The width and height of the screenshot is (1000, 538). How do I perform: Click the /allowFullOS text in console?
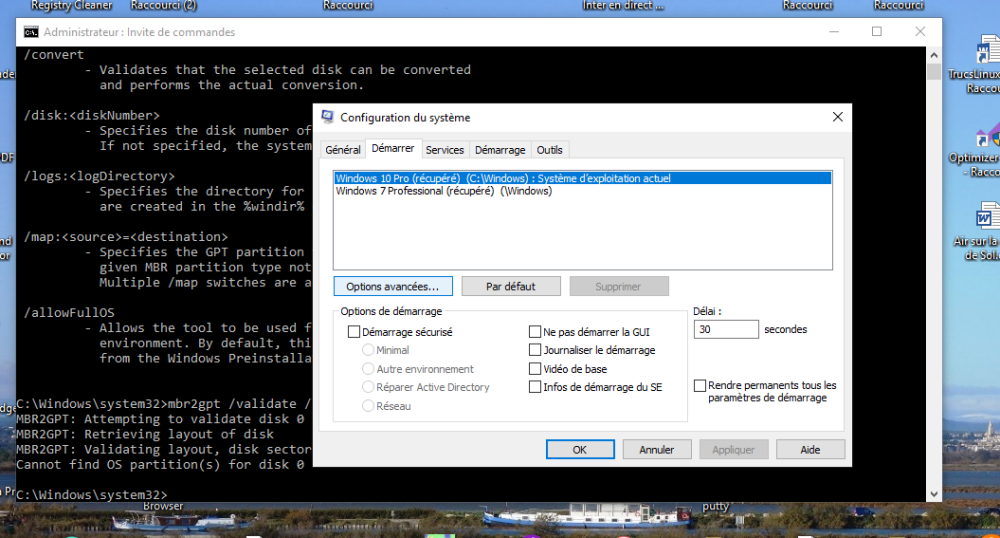coord(69,312)
